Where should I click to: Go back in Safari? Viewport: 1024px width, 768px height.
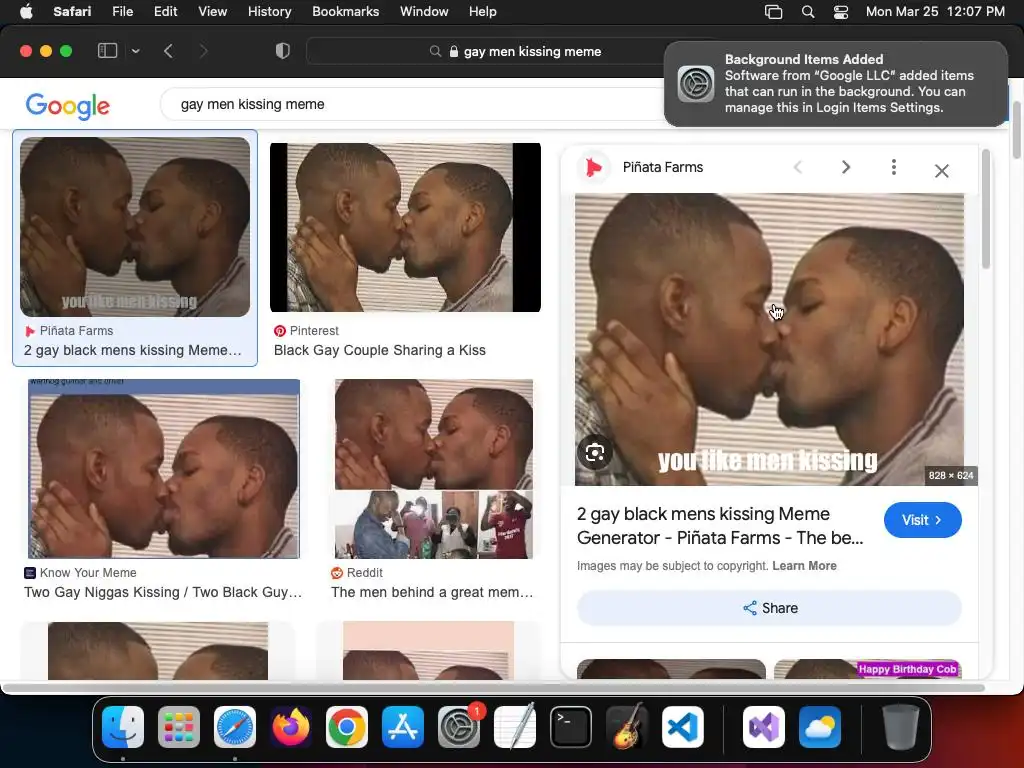pyautogui.click(x=168, y=51)
